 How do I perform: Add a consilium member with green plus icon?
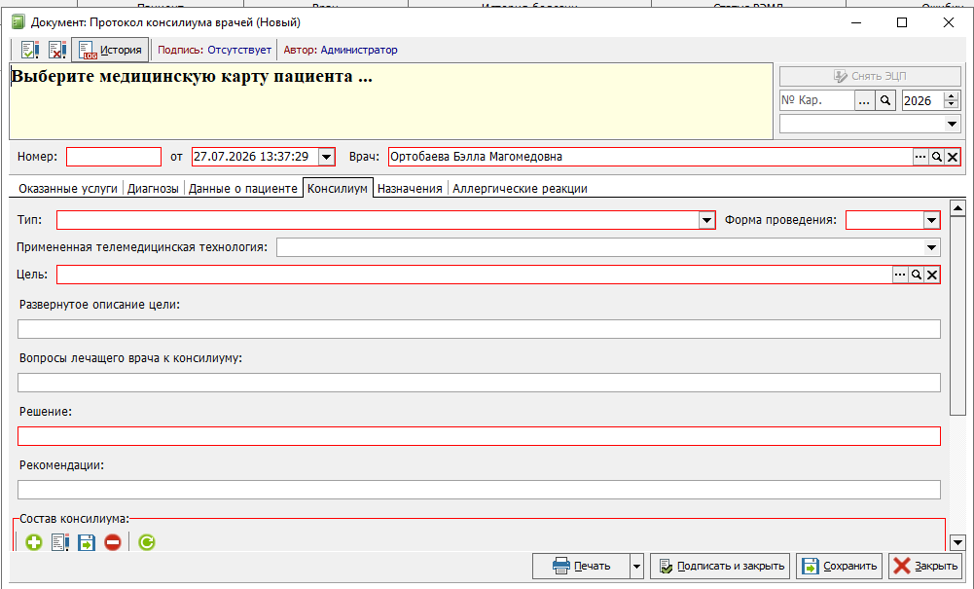pos(34,542)
